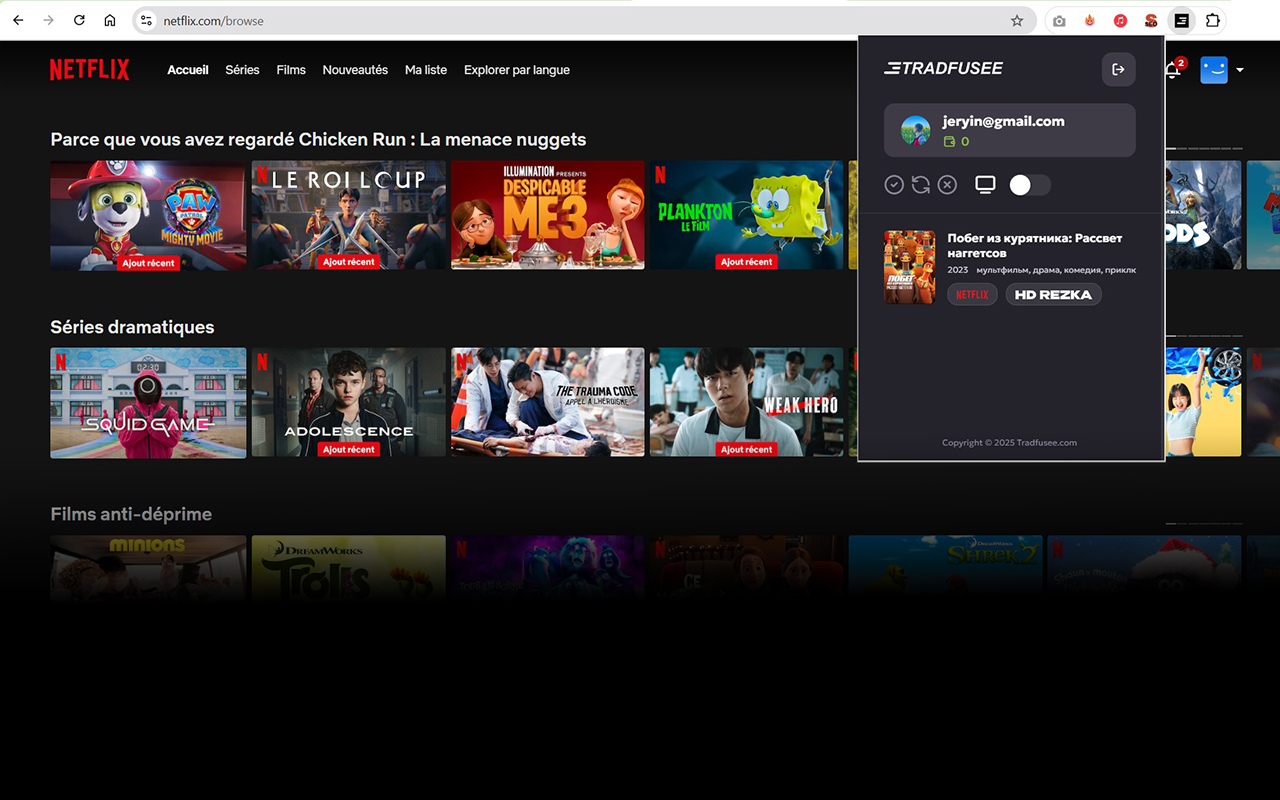This screenshot has width=1280, height=800.
Task: Click the monitor screen icon in Tradfusee
Action: pyautogui.click(x=985, y=185)
